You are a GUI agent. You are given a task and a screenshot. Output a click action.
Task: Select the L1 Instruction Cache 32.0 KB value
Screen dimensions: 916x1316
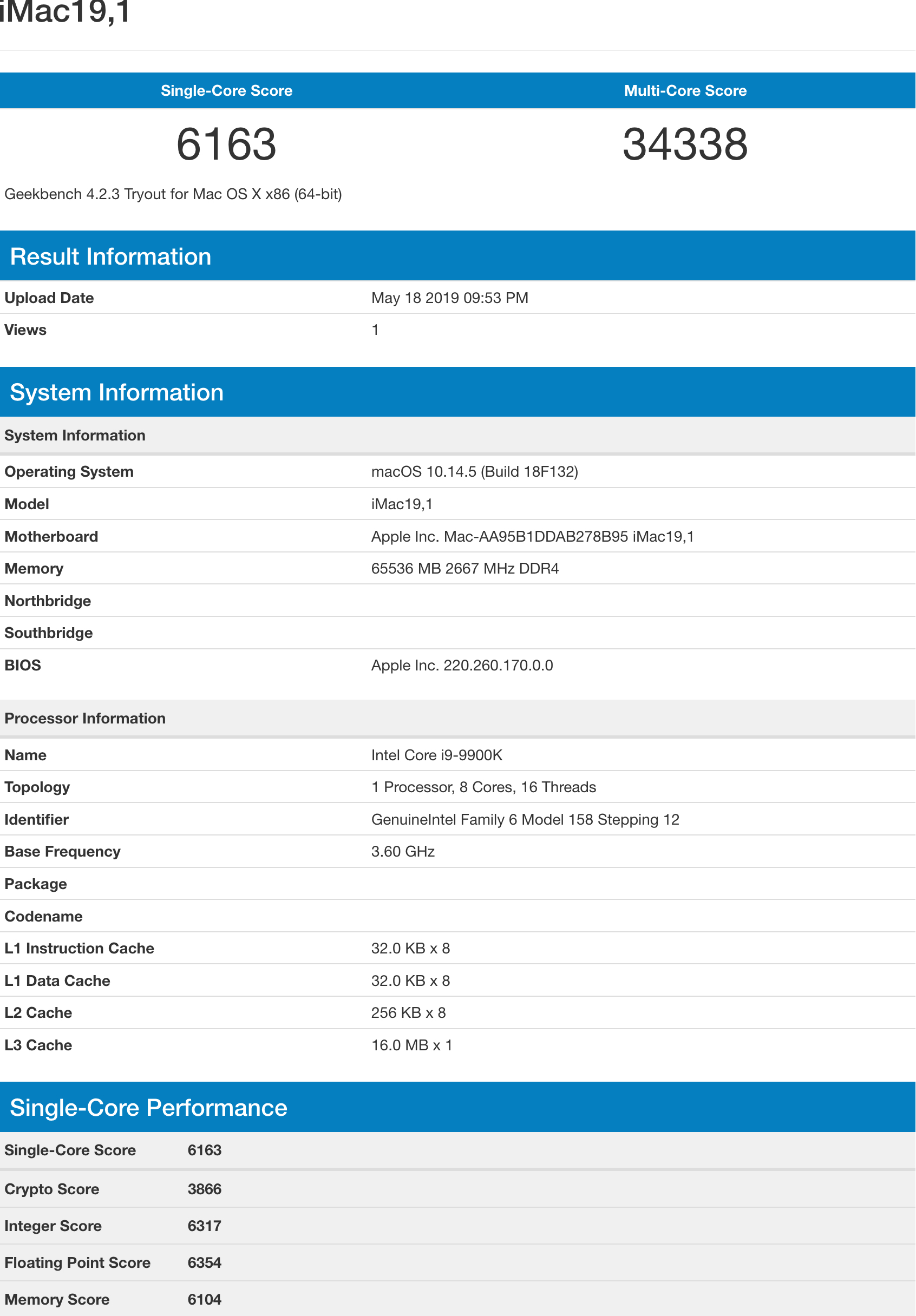(x=411, y=949)
